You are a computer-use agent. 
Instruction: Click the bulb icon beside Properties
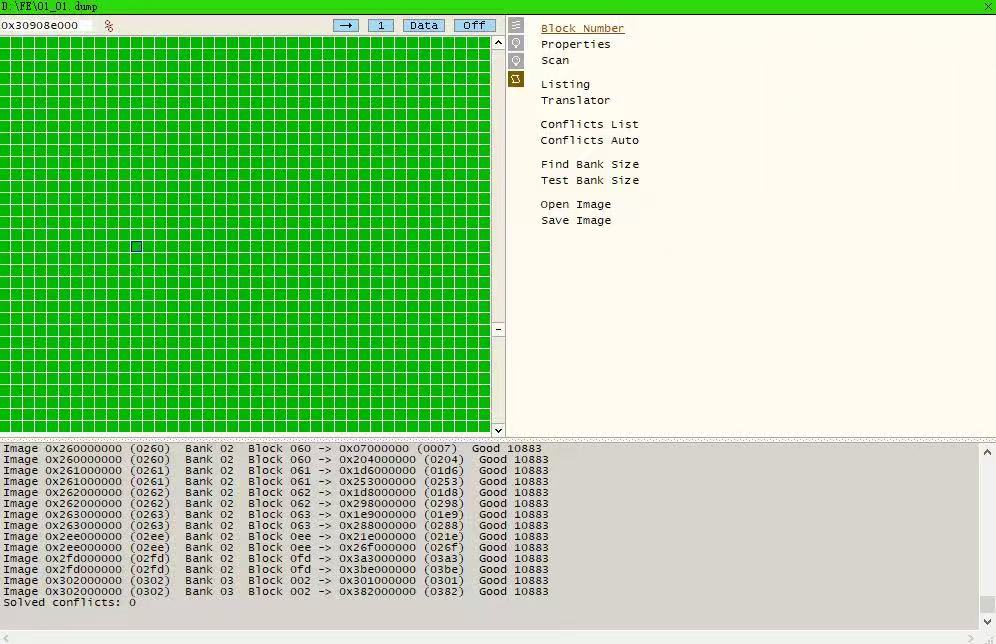point(516,43)
